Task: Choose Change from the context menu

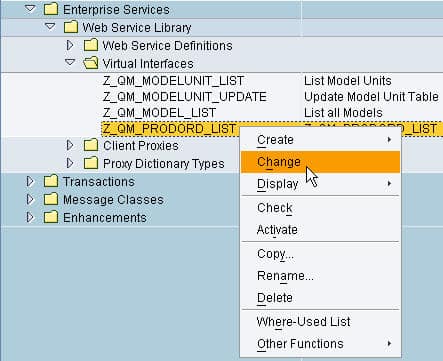Action: point(320,162)
